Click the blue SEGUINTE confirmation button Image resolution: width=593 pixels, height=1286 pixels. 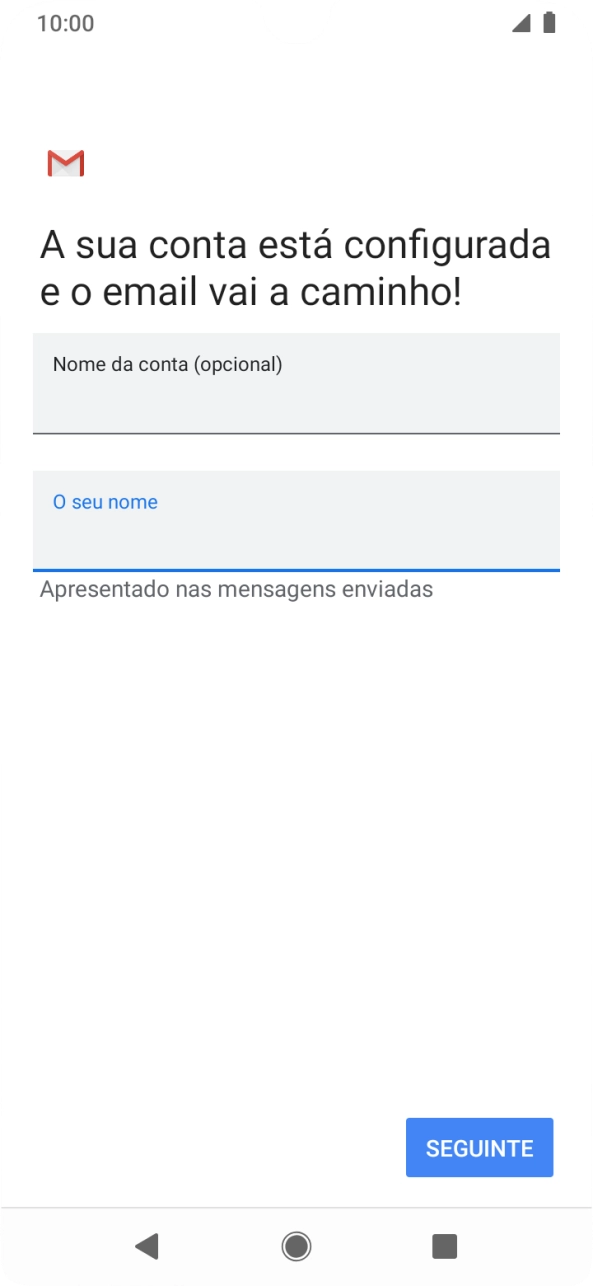click(x=479, y=1147)
